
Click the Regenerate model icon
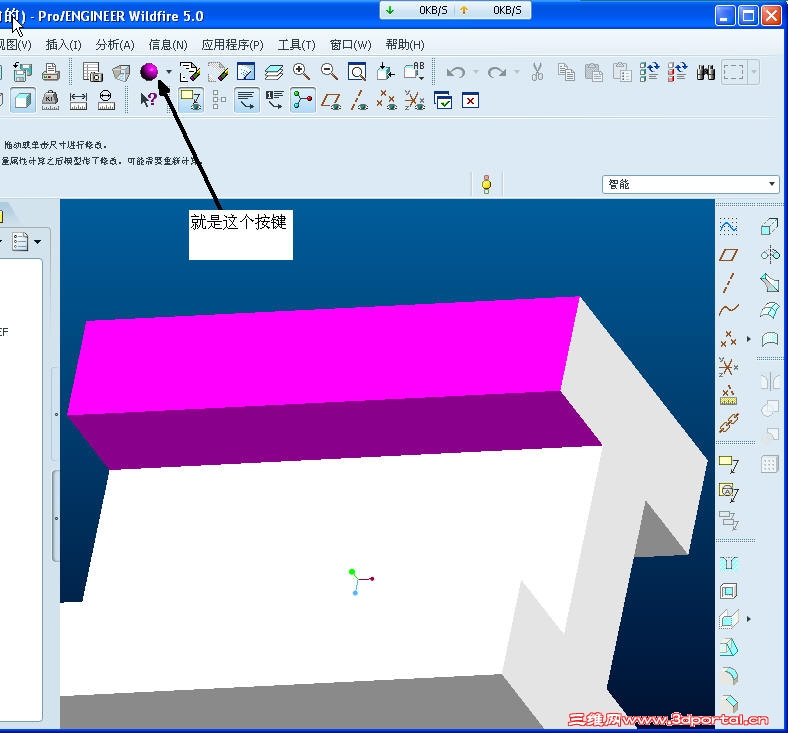649,72
